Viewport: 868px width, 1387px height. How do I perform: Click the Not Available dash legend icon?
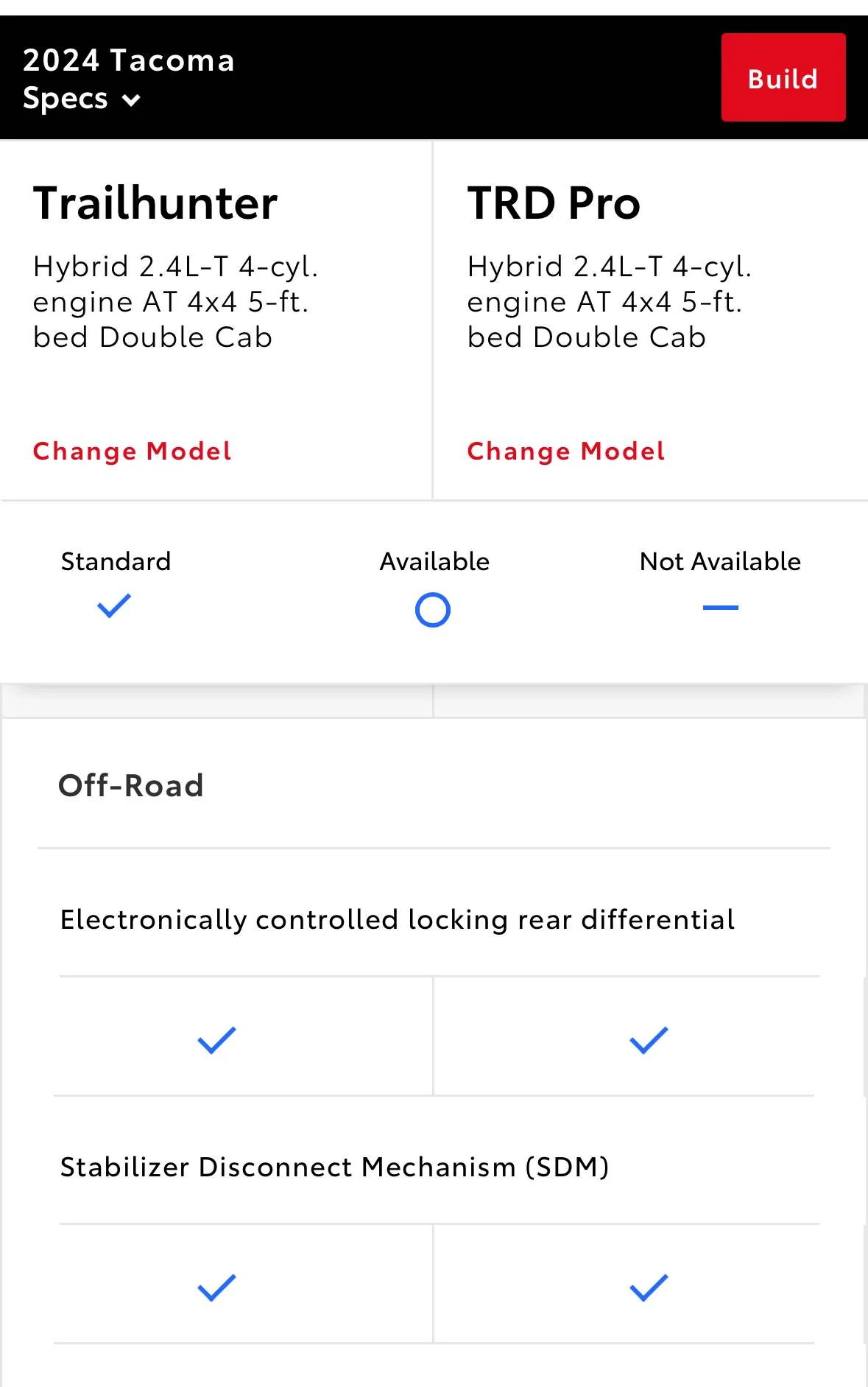(720, 608)
